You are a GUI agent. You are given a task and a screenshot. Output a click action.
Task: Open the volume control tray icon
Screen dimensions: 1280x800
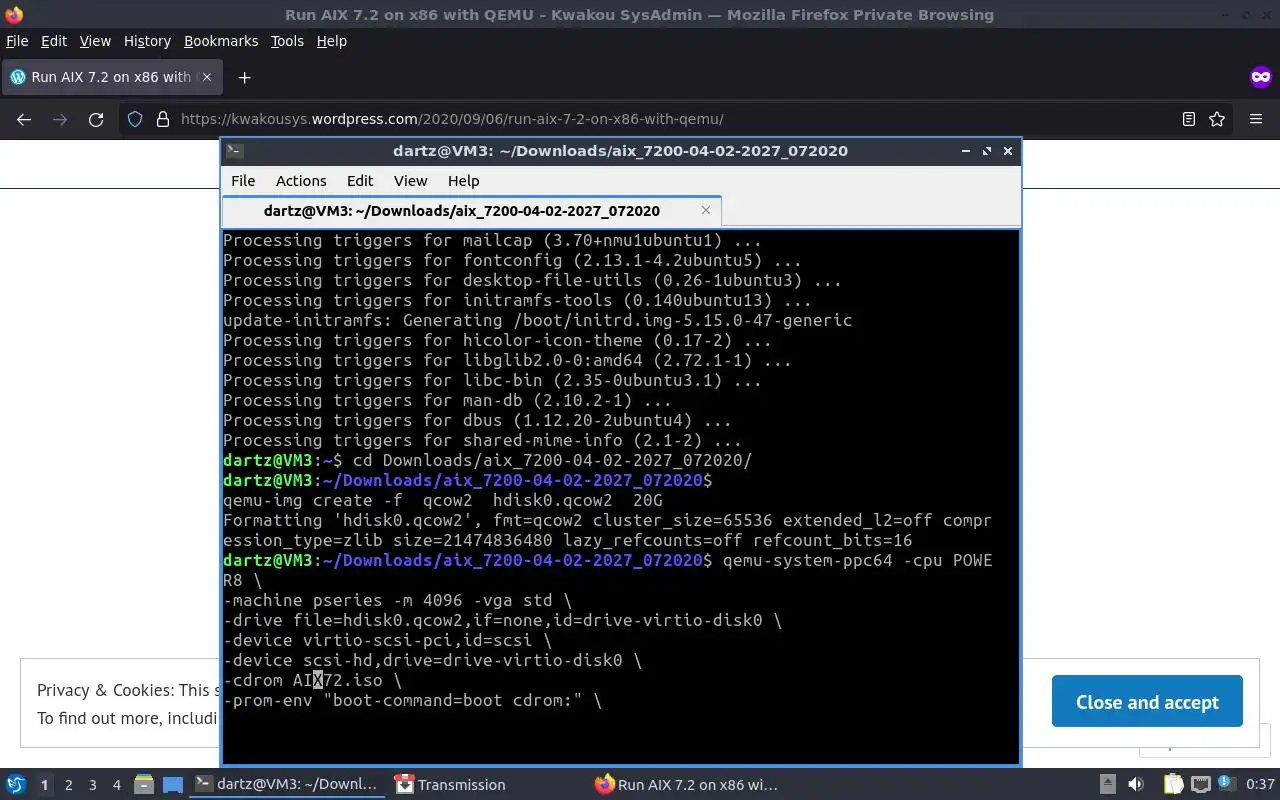point(1136,785)
